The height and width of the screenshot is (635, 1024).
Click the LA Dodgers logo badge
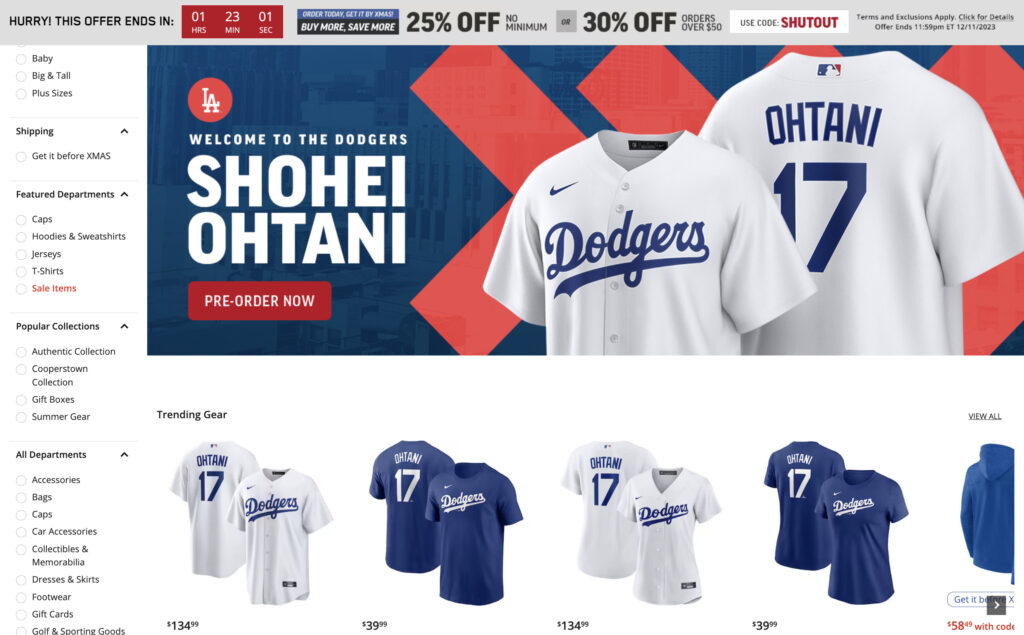(x=210, y=100)
